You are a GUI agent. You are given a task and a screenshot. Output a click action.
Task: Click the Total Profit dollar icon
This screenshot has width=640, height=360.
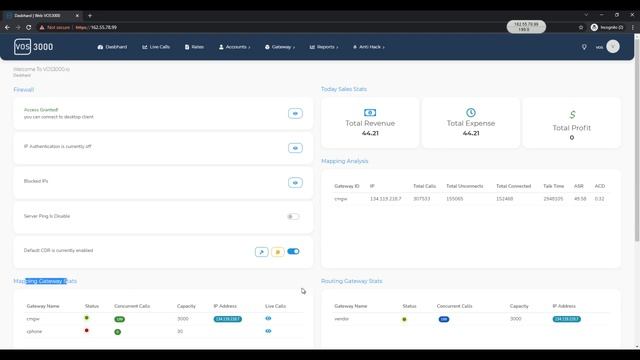click(572, 115)
